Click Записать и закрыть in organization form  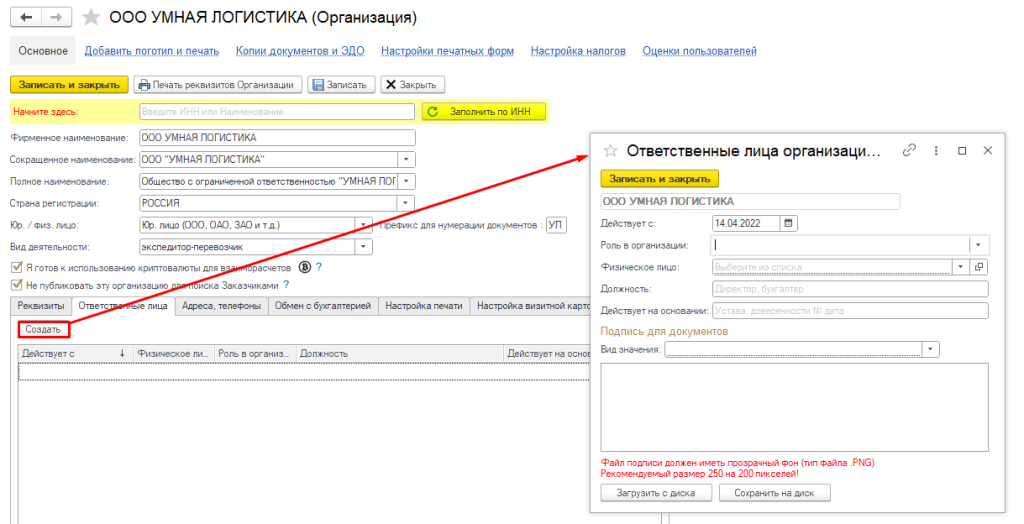(x=69, y=85)
